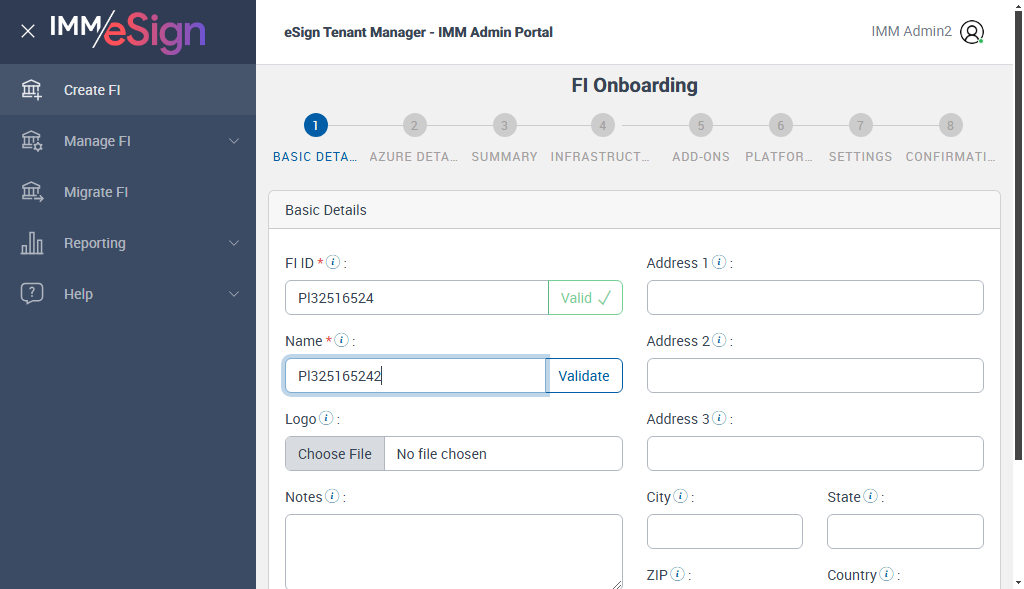The image size is (1024, 589).
Task: Focus the Notes text area
Action: [453, 552]
